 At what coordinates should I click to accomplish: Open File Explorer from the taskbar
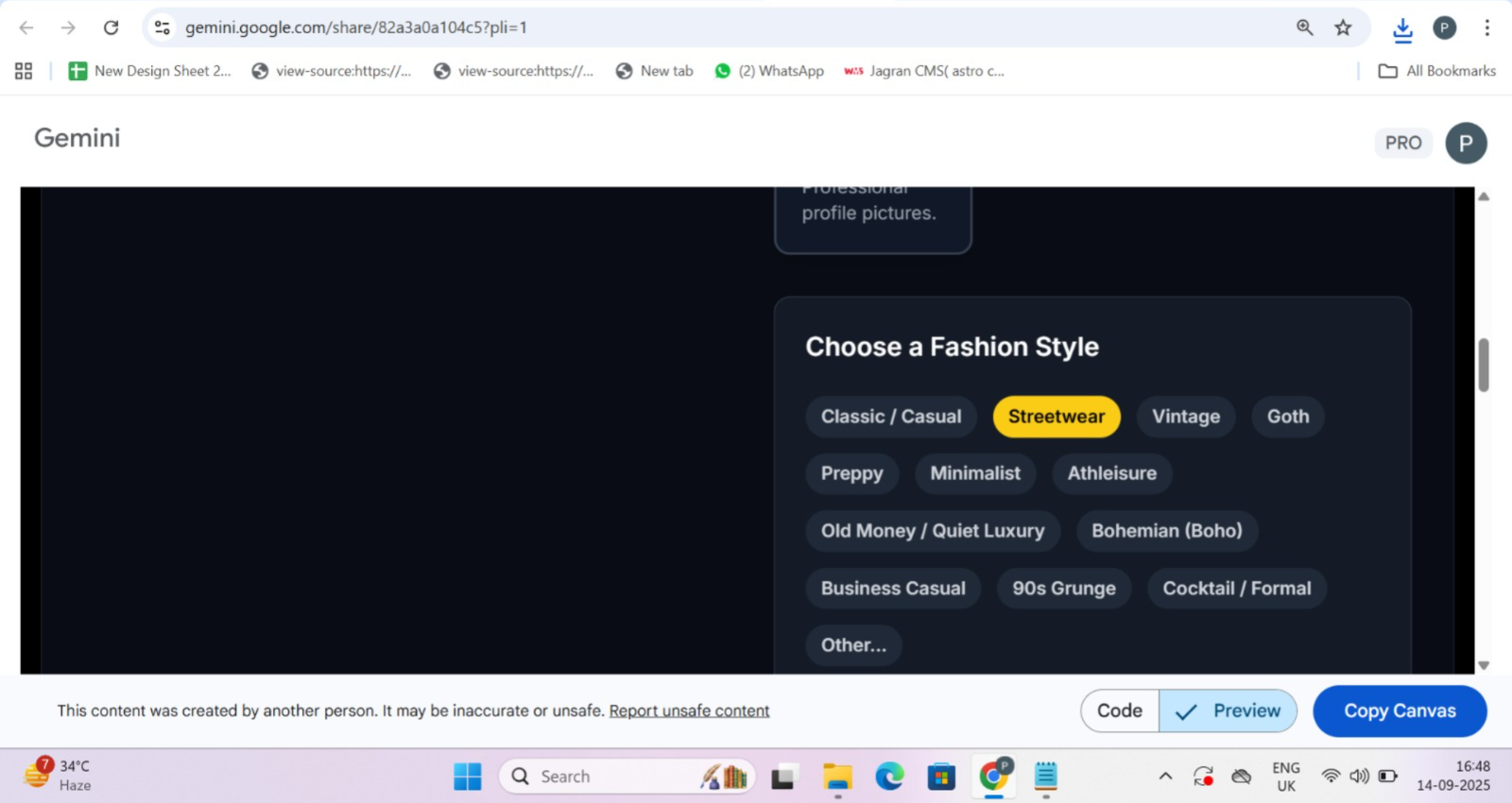click(x=837, y=777)
